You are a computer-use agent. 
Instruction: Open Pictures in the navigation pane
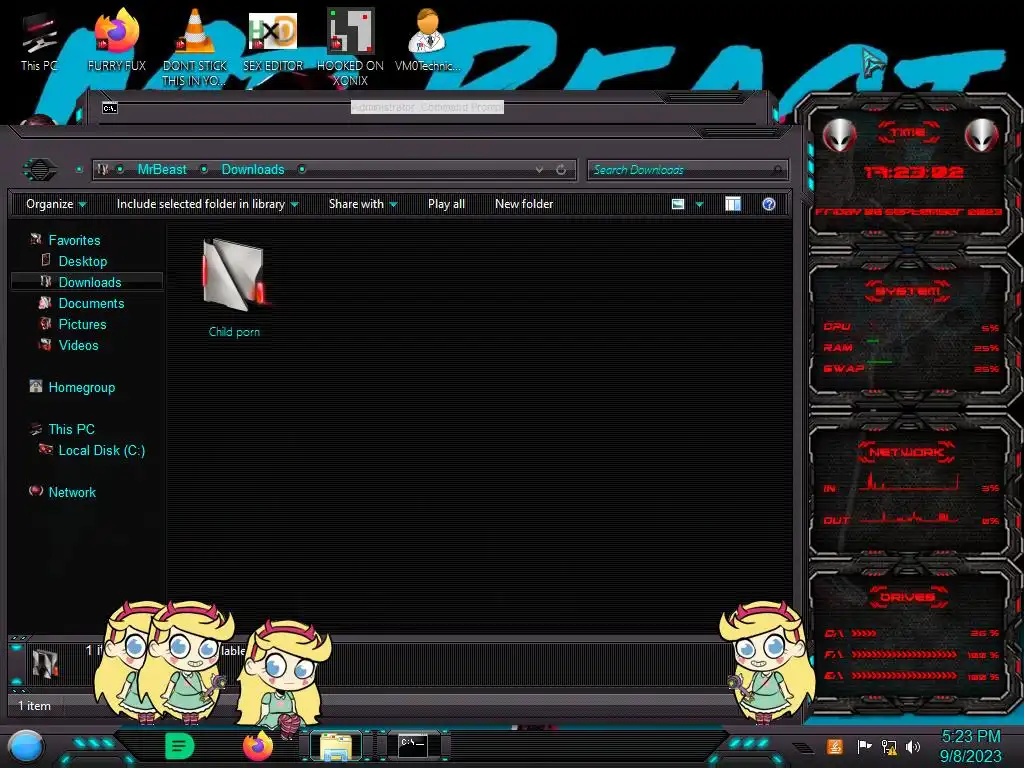tap(82, 324)
